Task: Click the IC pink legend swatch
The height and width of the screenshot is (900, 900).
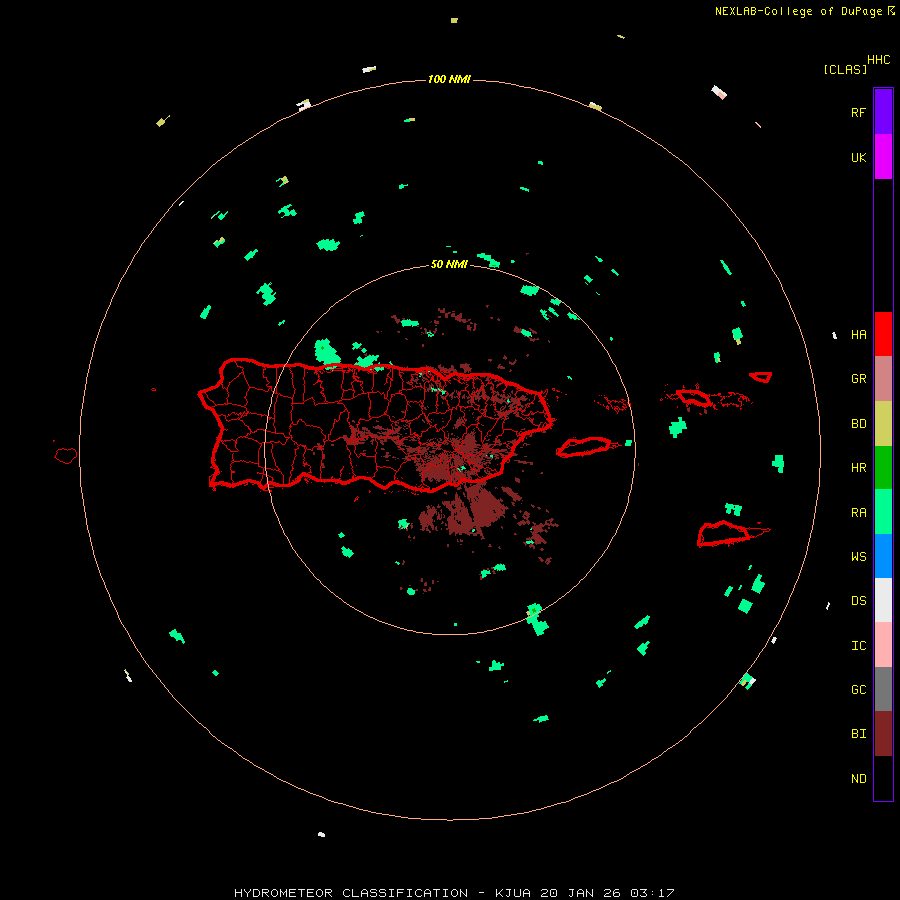Action: (883, 645)
